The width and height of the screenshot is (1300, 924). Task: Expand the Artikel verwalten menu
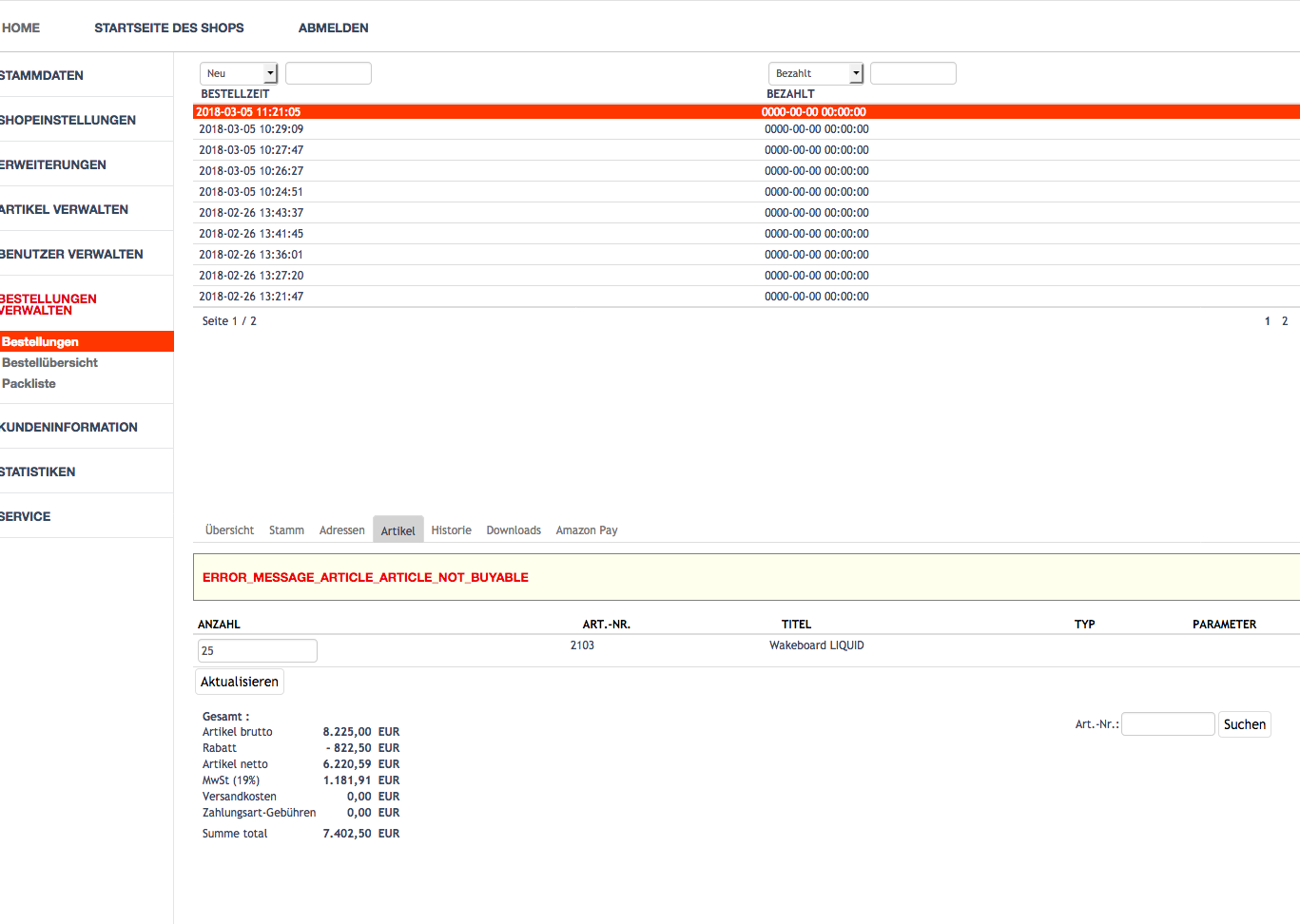pos(65,209)
